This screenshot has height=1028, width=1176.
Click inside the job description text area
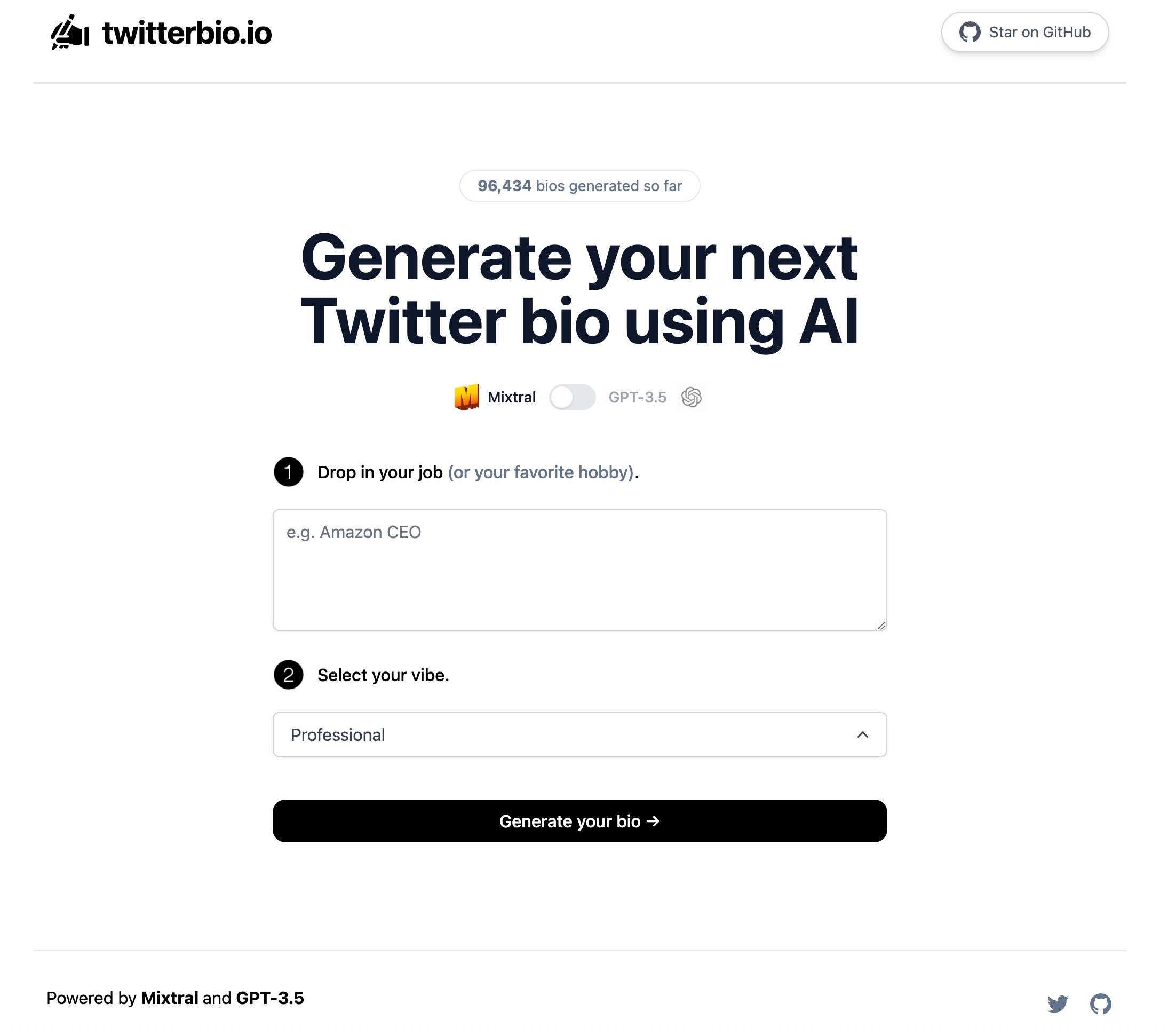[579, 568]
